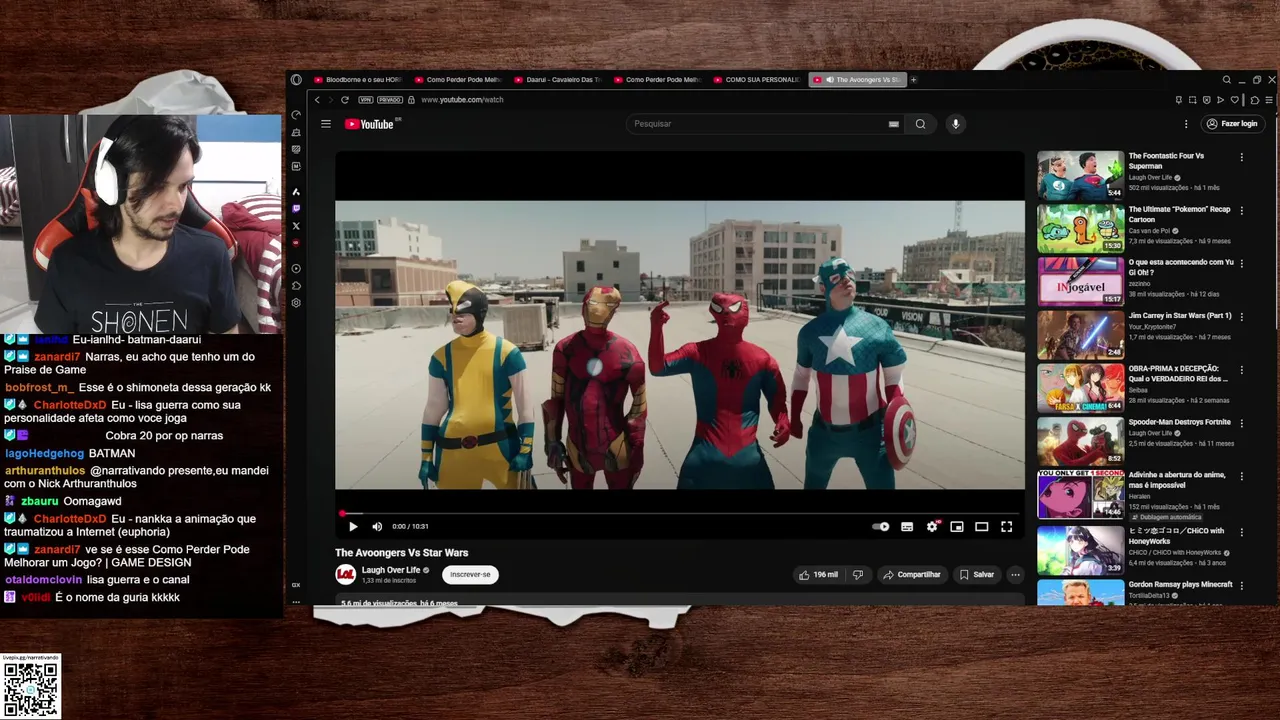Open extensions cube in Opera sidebar
This screenshot has width=1280, height=720.
point(296,286)
